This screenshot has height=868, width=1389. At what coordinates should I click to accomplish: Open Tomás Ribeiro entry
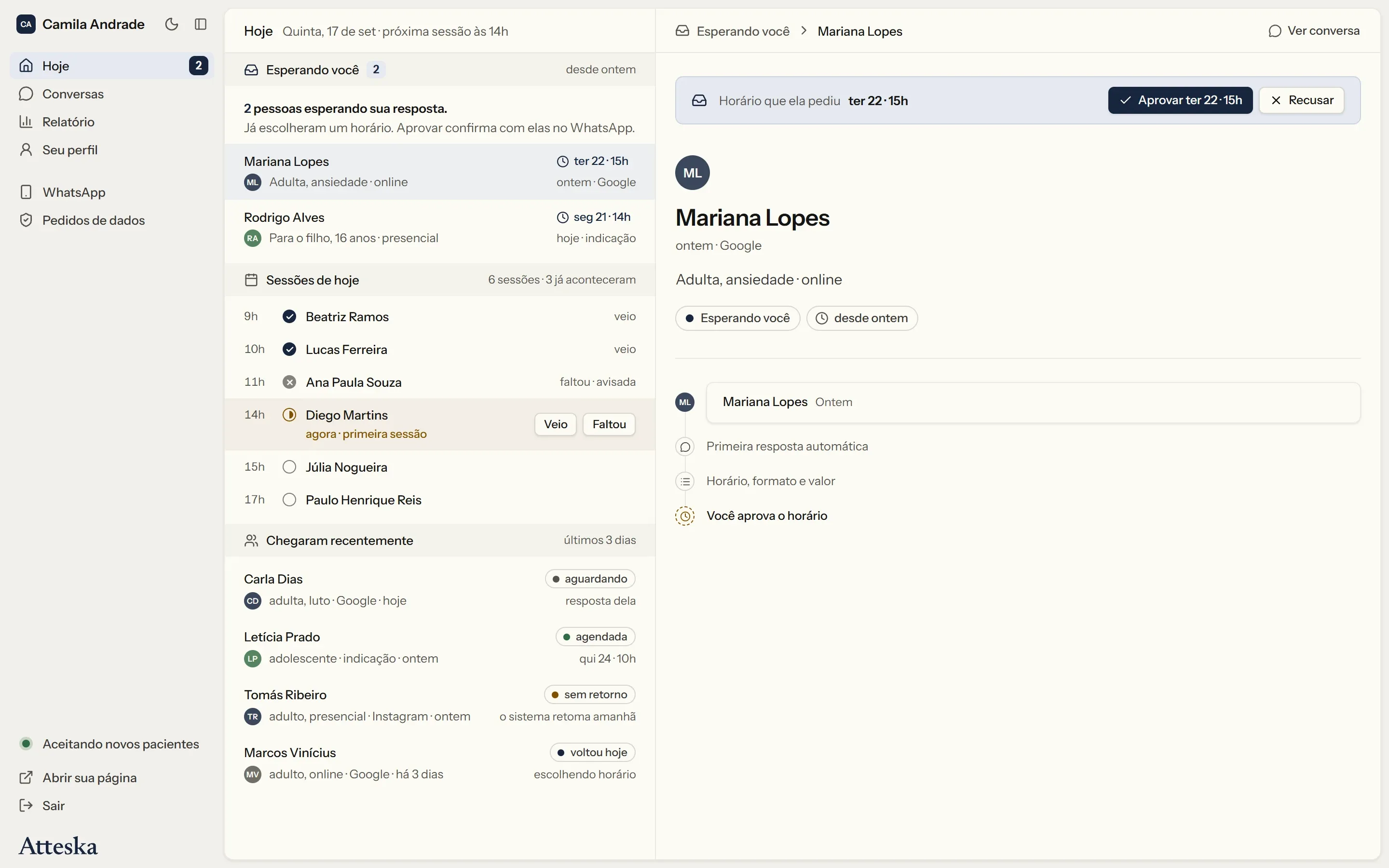pos(440,705)
